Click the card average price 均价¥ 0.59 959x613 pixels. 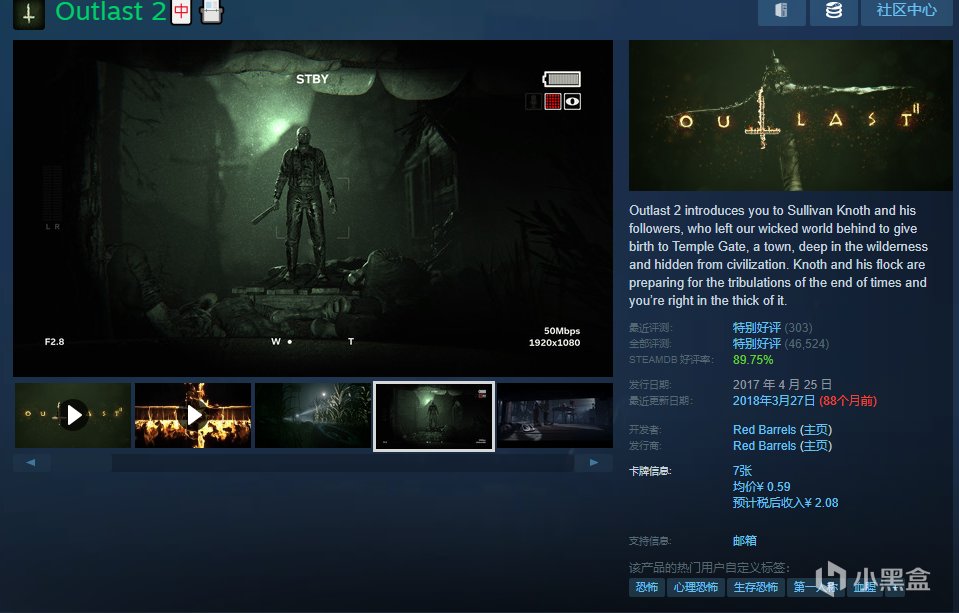pyautogui.click(x=761, y=486)
